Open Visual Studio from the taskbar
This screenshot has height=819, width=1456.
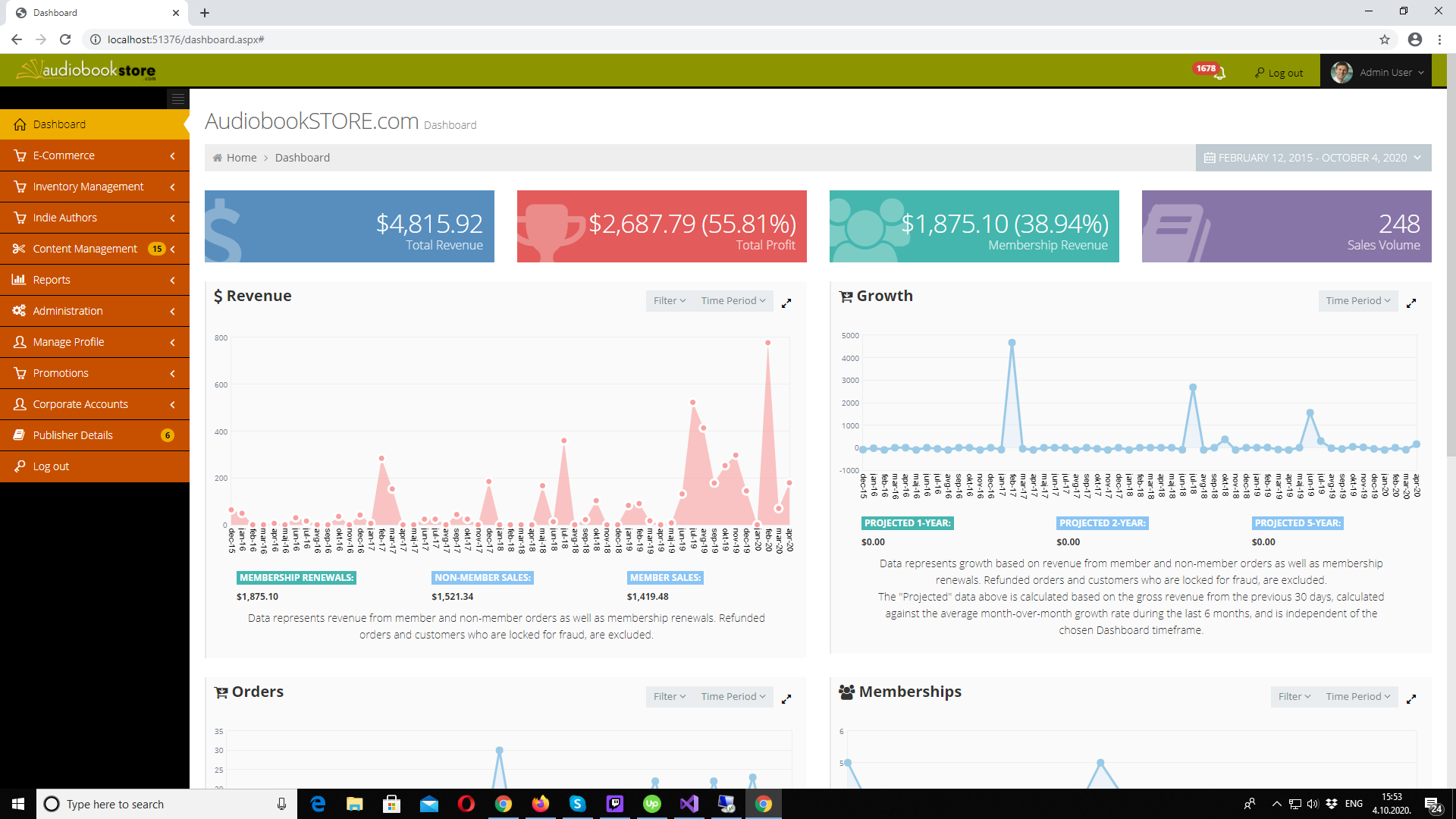[689, 804]
